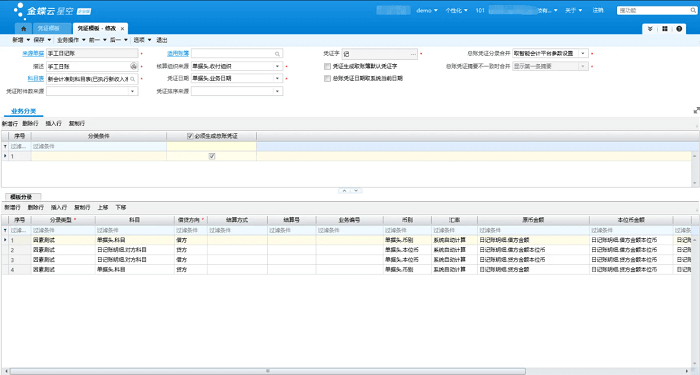Click the 分录类型 column header
This screenshot has width=700, height=375.
click(x=63, y=220)
